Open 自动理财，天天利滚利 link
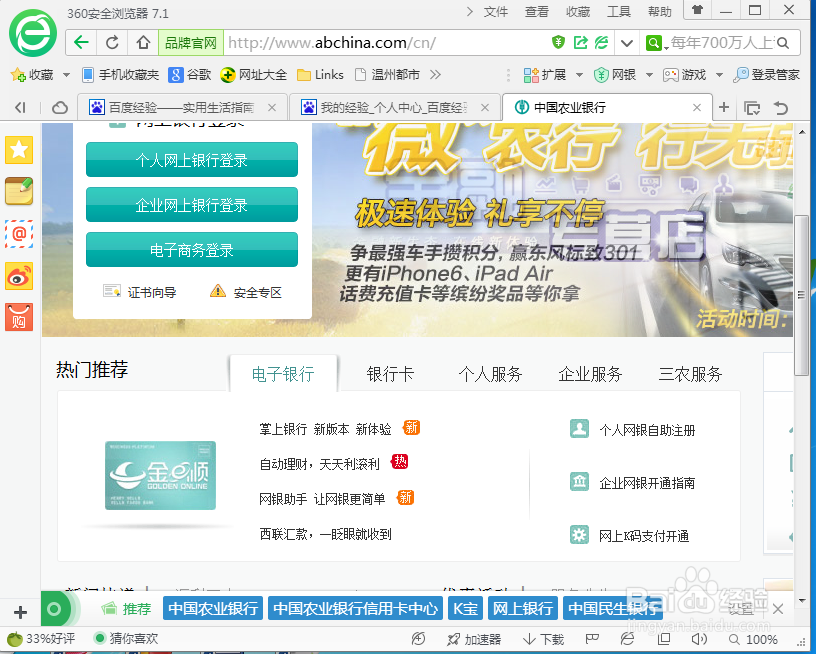Screen dimensions: 816x654 point(320,464)
